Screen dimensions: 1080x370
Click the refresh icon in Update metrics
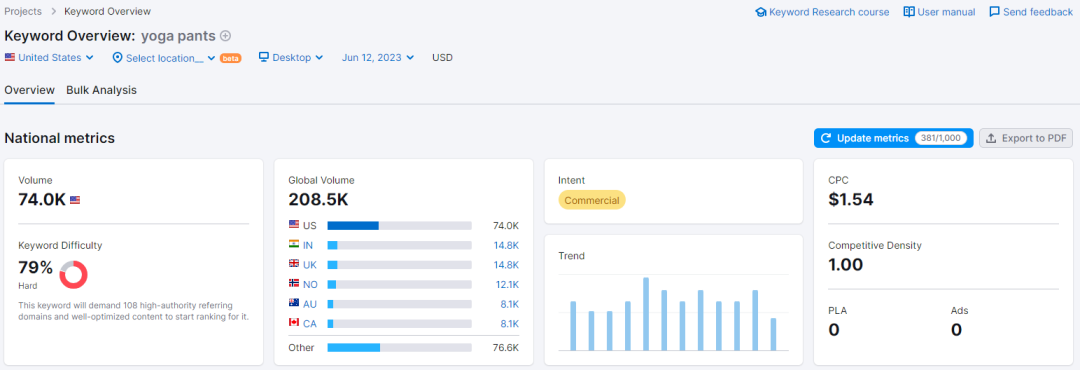pos(827,138)
